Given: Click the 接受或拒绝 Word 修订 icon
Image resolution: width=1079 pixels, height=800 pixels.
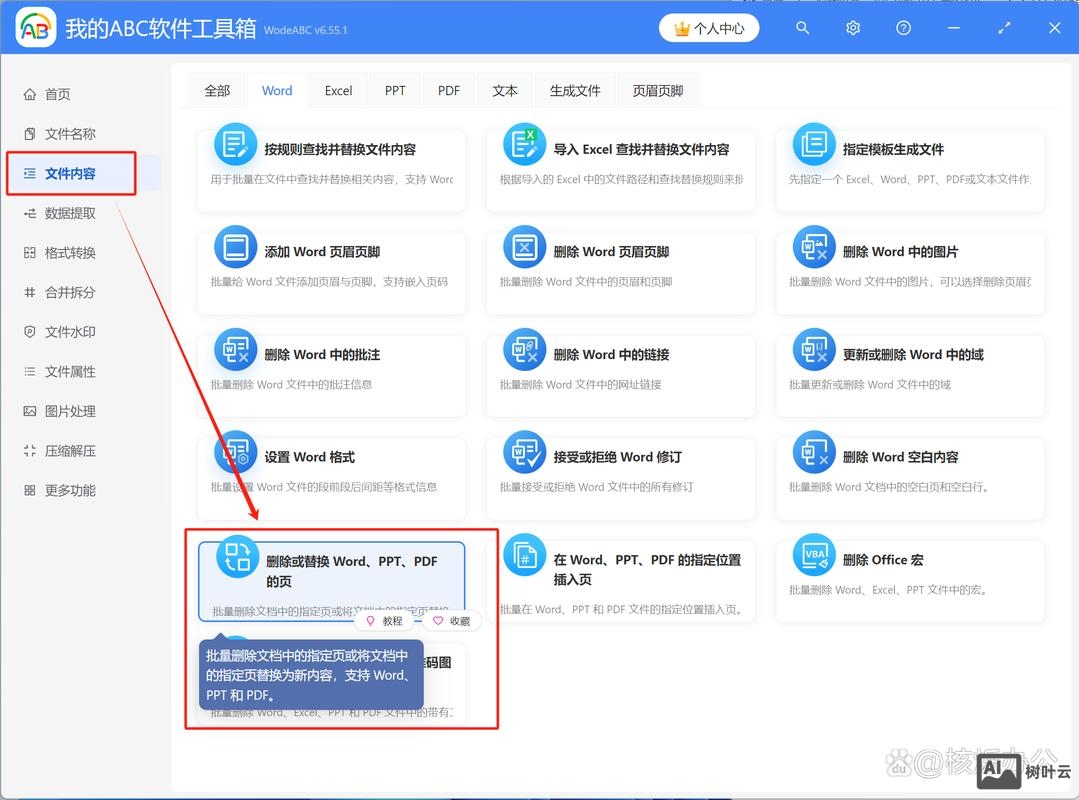Looking at the screenshot, I should pos(524,452).
